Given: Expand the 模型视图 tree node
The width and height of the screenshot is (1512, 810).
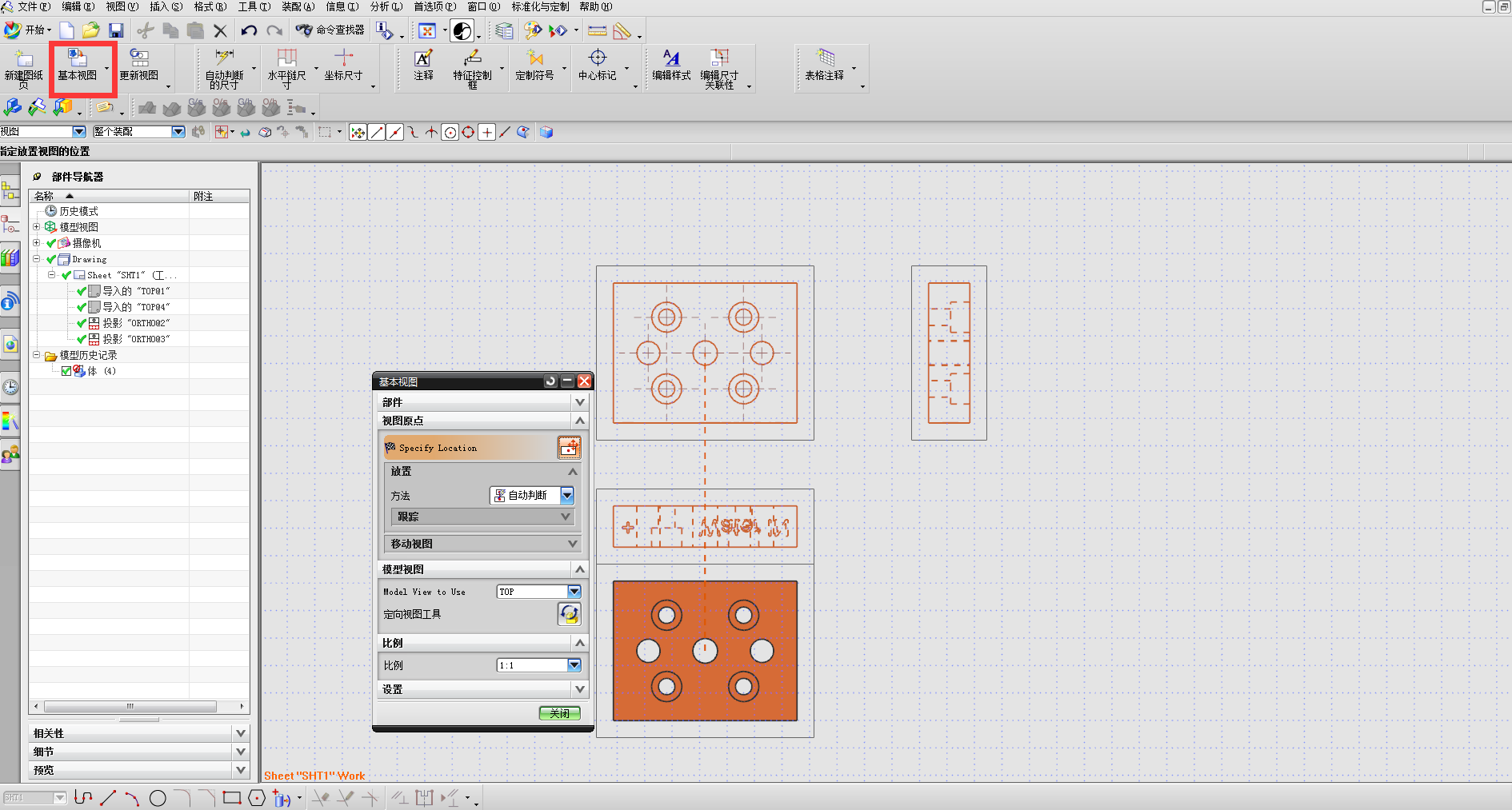Looking at the screenshot, I should coord(36,227).
